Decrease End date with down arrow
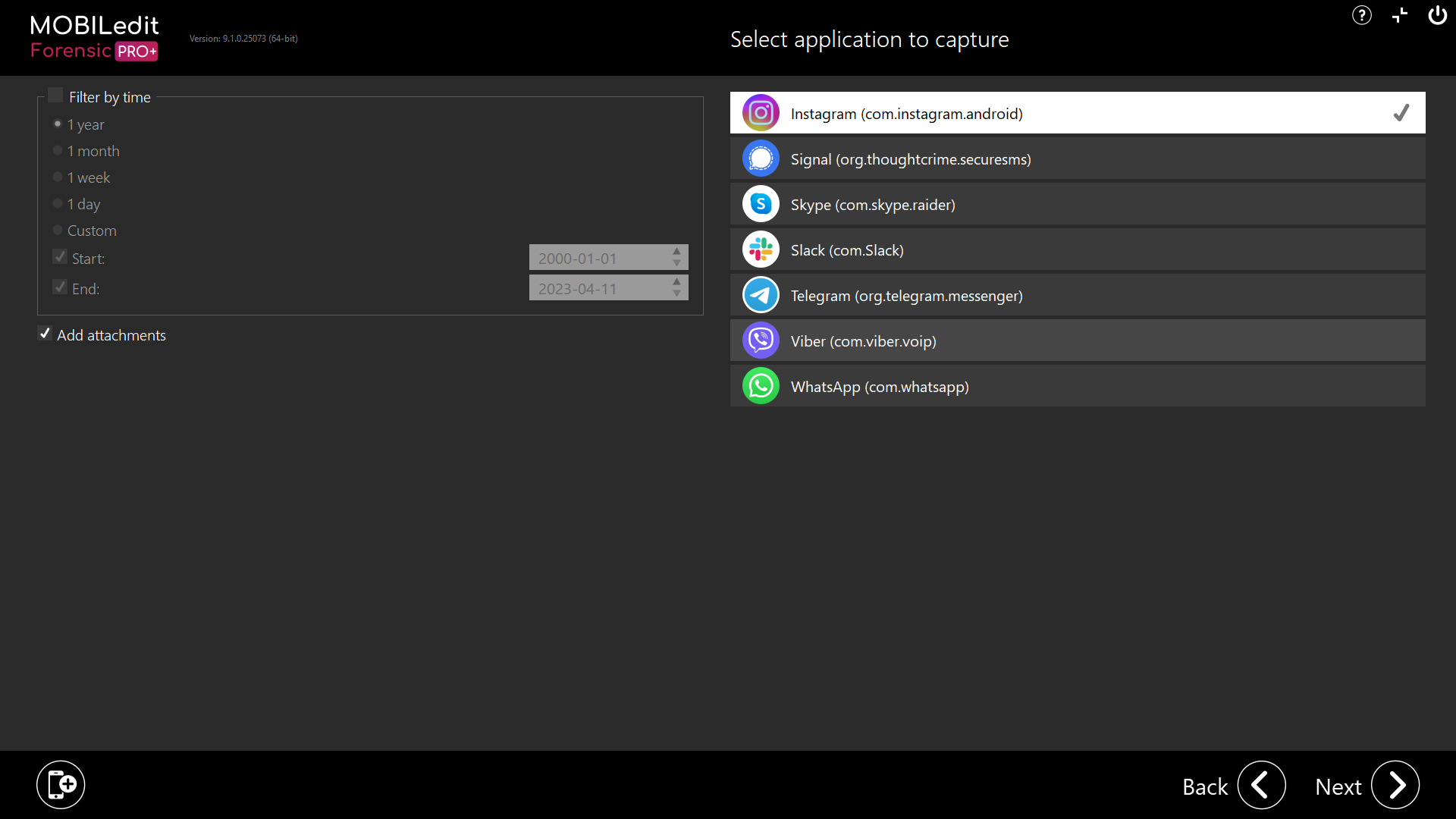Image resolution: width=1456 pixels, height=819 pixels. [x=676, y=294]
